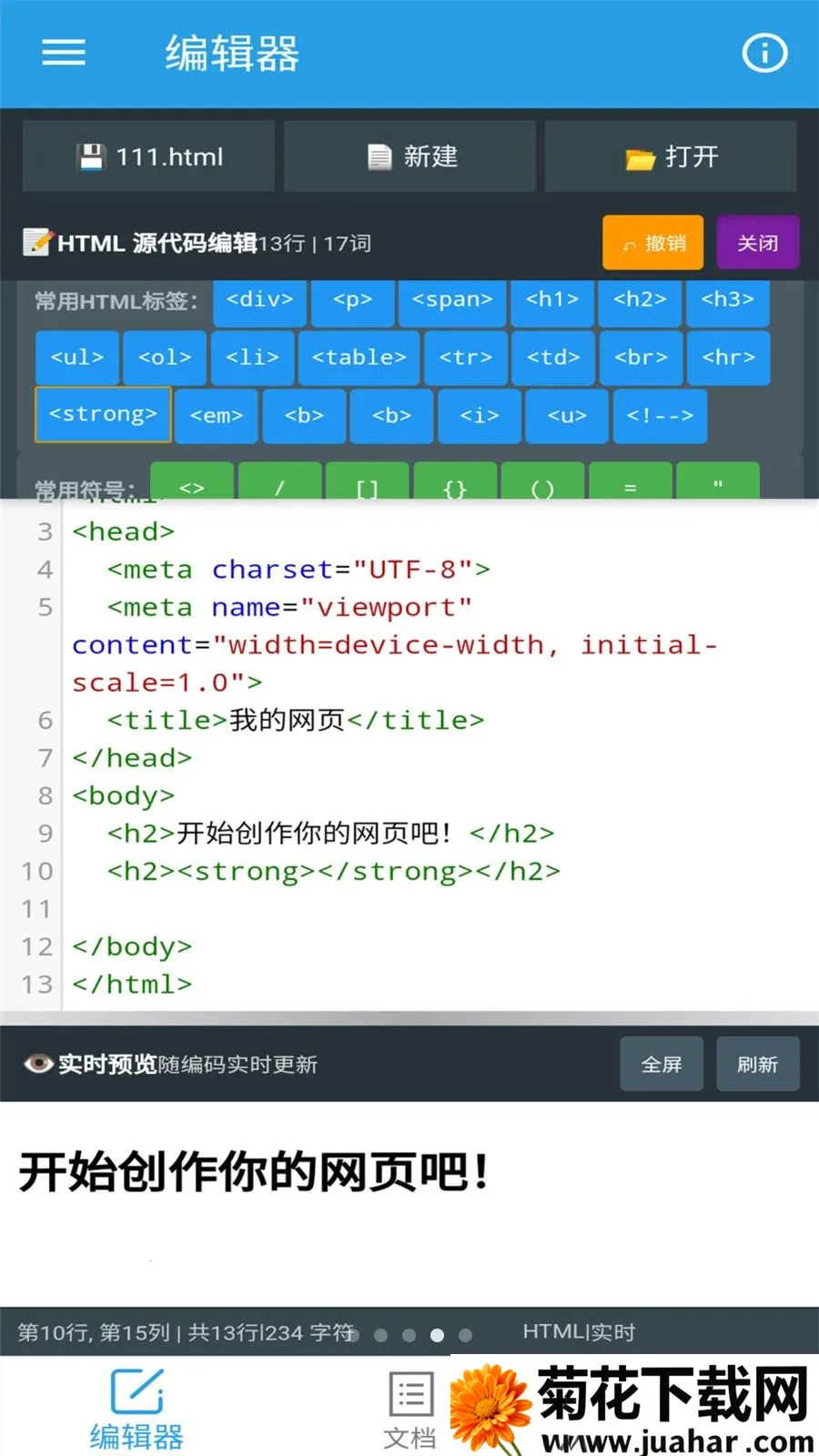Click the <body> opening tag line

click(124, 795)
